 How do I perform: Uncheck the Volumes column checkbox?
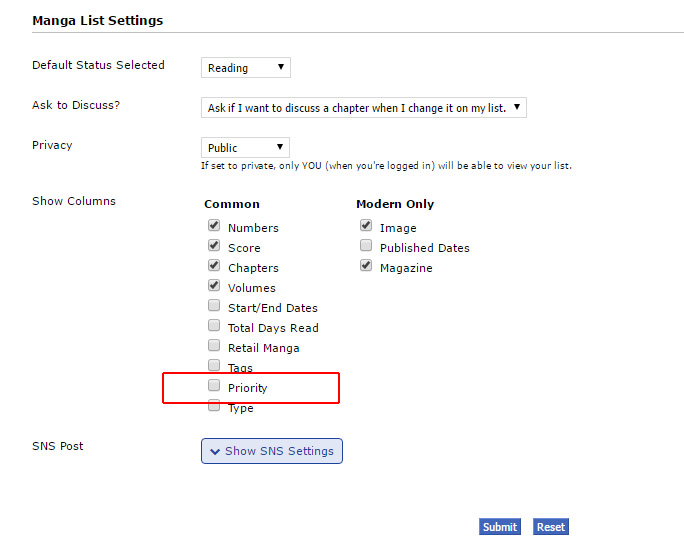[x=214, y=286]
